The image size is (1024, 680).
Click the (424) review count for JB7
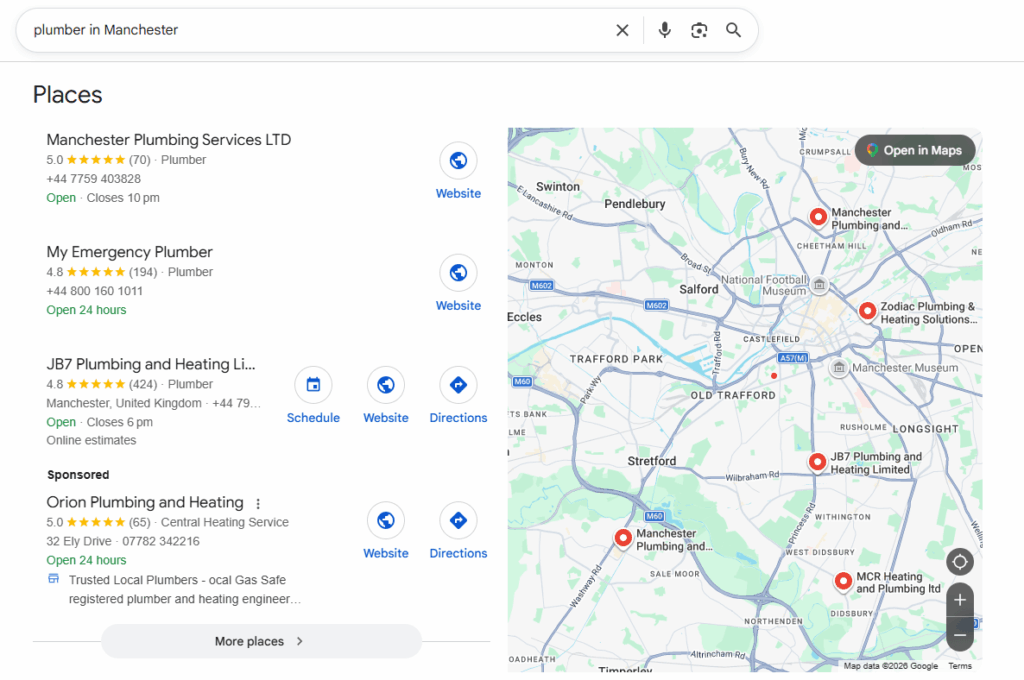[x=143, y=384]
